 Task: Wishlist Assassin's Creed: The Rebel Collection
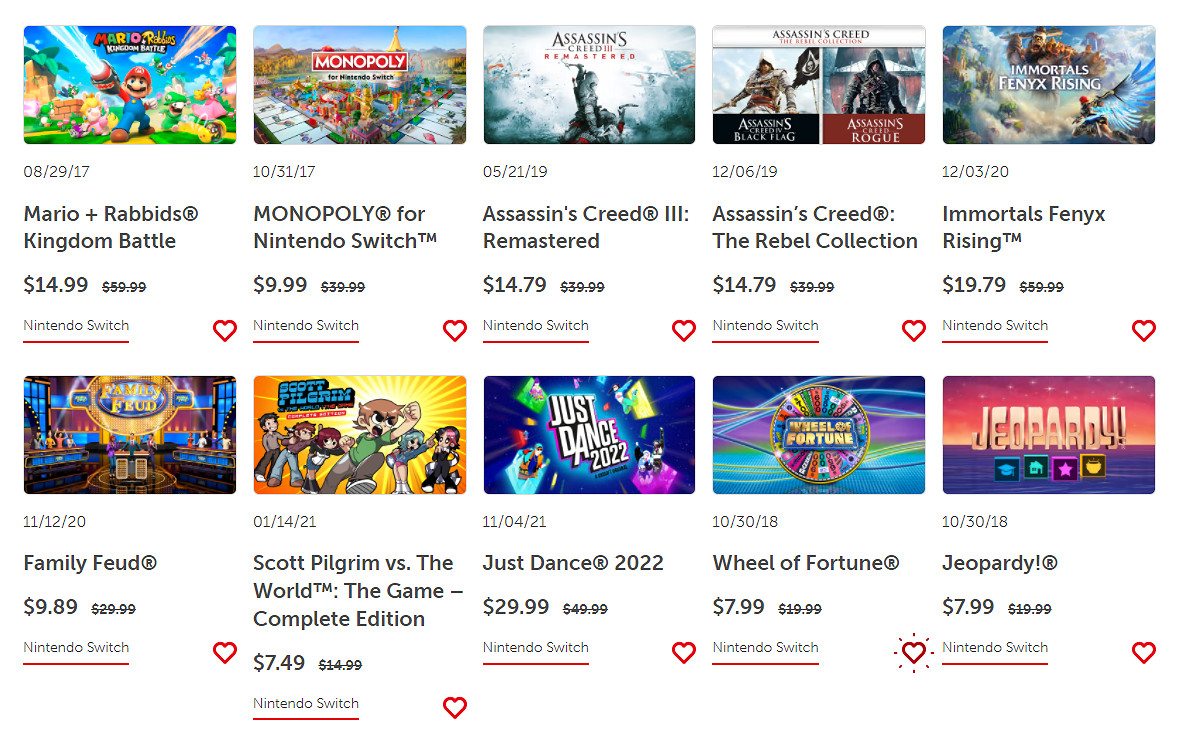click(x=914, y=331)
